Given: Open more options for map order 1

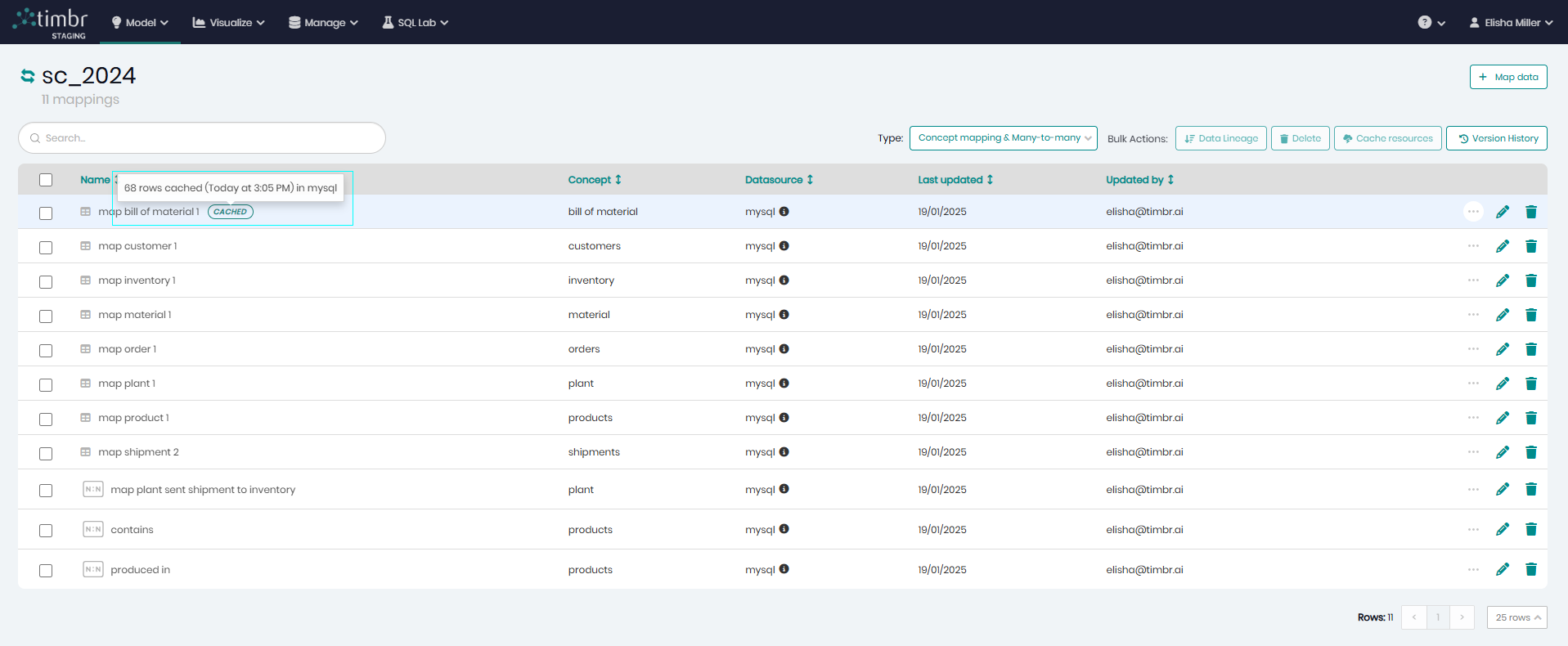Looking at the screenshot, I should (x=1472, y=349).
